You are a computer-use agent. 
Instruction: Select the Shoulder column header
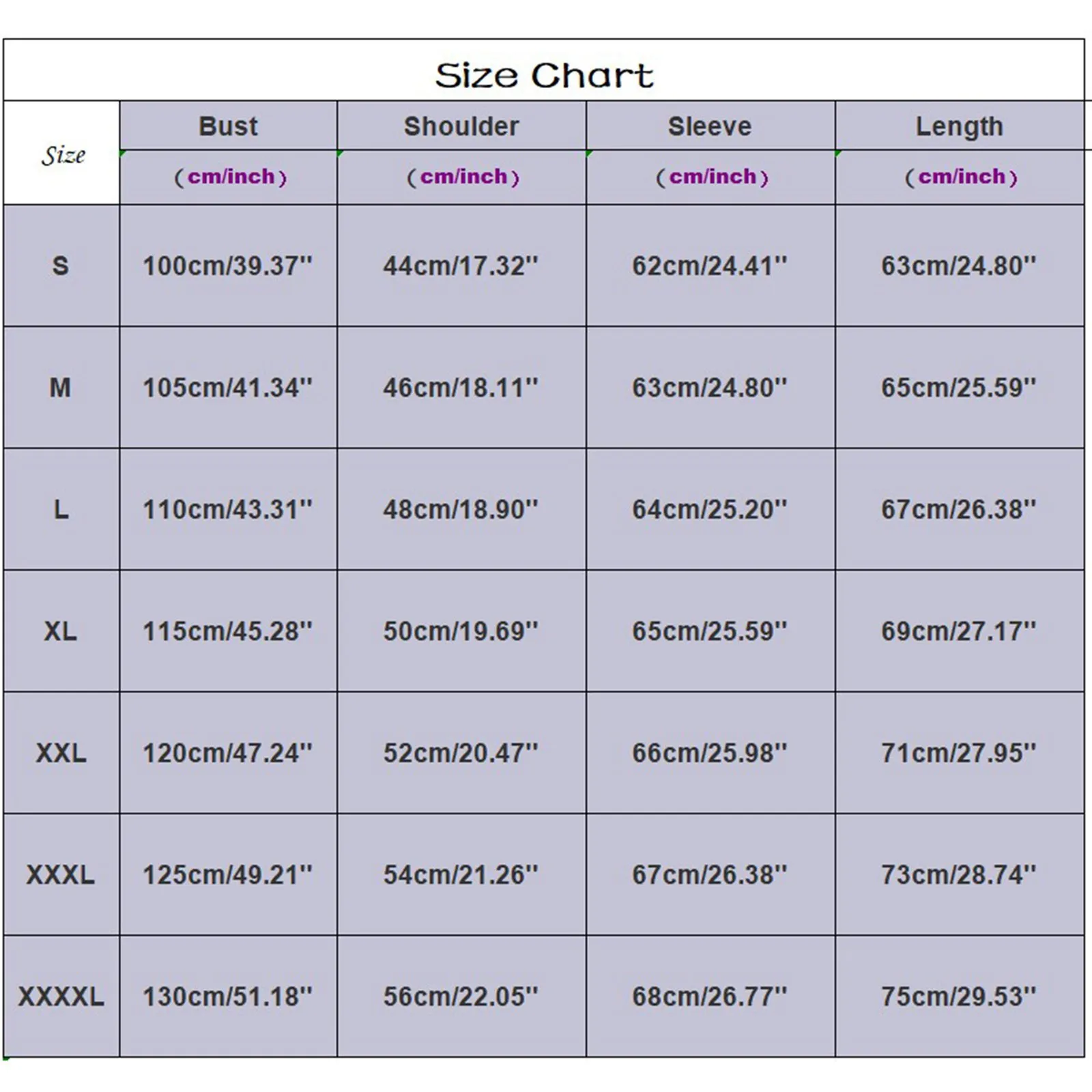[461, 126]
